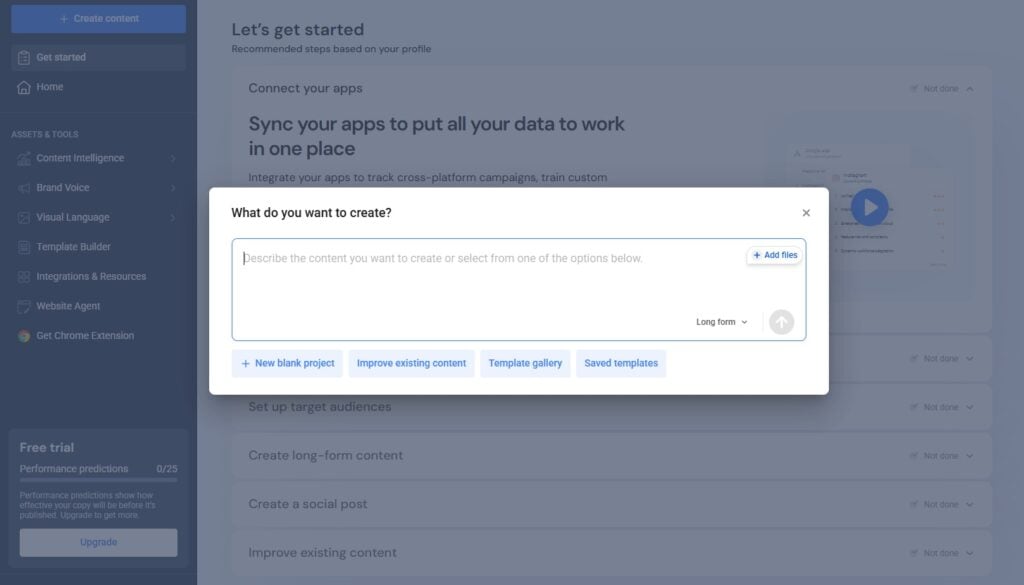This screenshot has width=1024, height=585.
Task: Toggle 'Not done' status for Create long-form content
Action: [940, 455]
